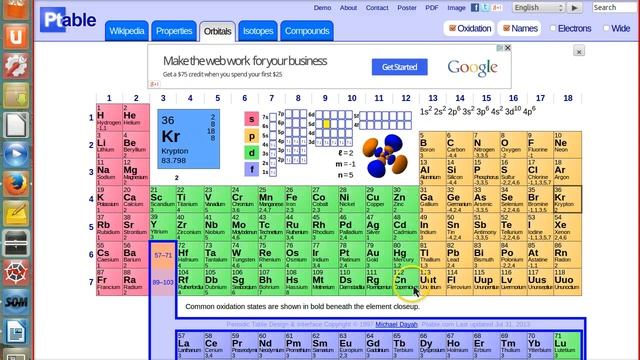Launch Ubuntu One from the dock
This screenshot has height=360, width=640.
coord(16,37)
